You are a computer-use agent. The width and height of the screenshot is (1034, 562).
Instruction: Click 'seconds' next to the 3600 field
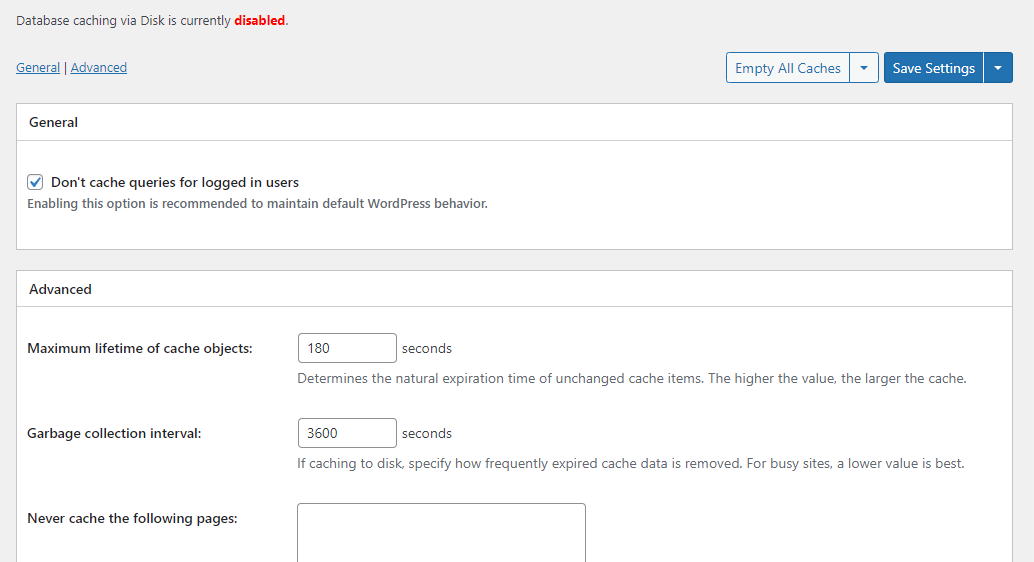coord(427,433)
